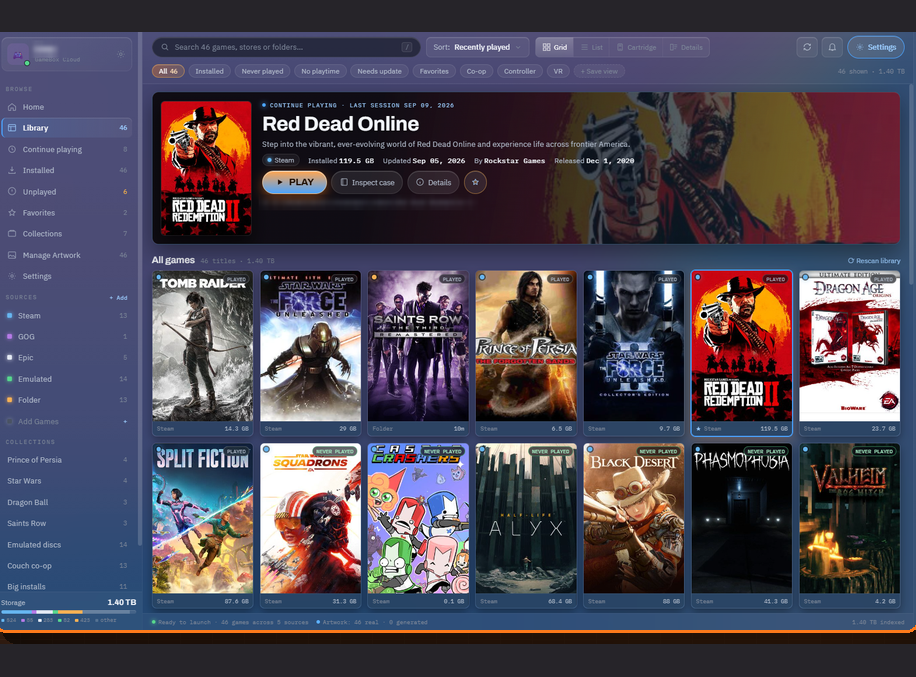Image resolution: width=916 pixels, height=677 pixels.
Task: Click the refresh icon in top bar
Action: point(807,47)
